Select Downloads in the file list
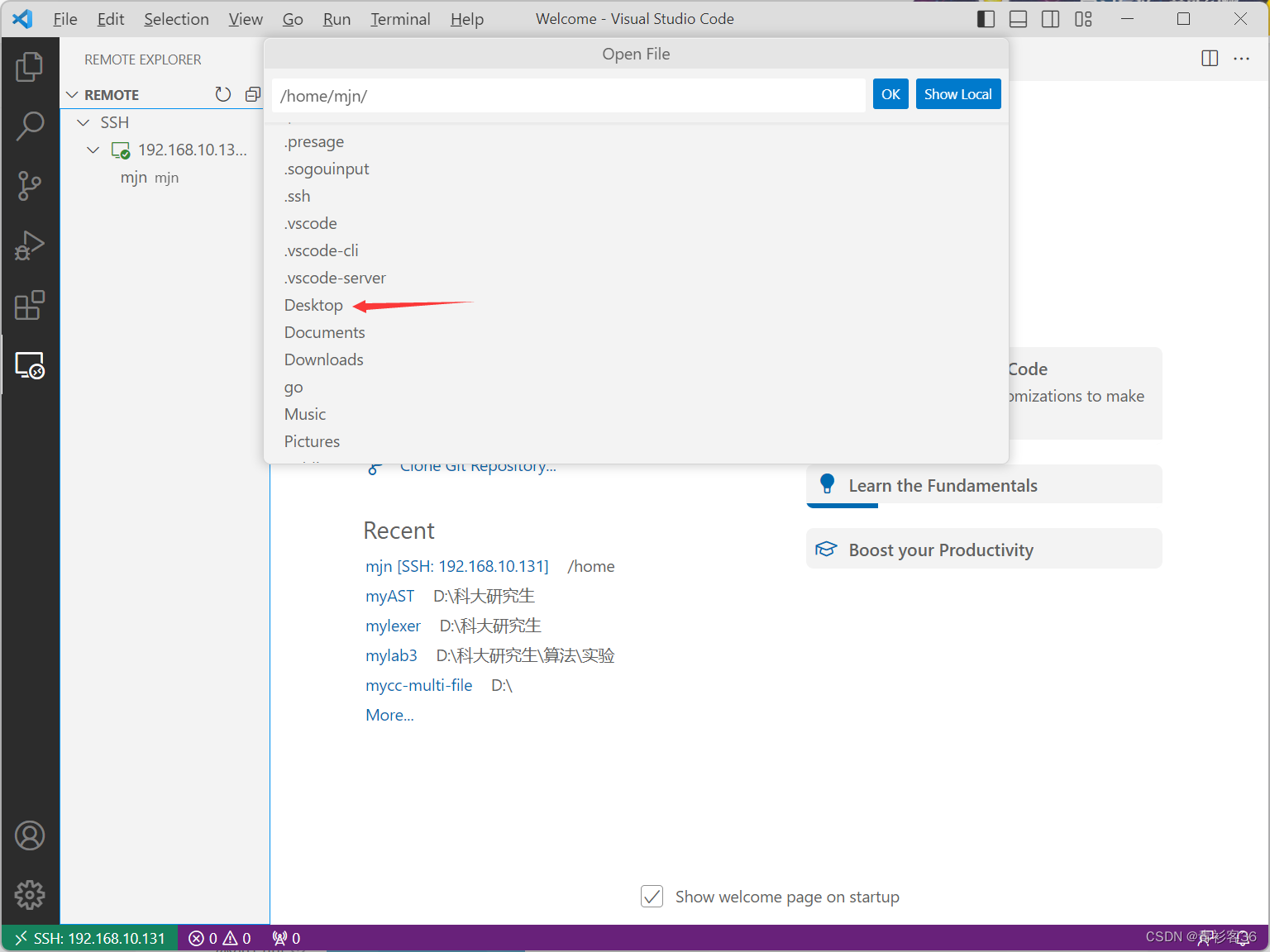This screenshot has width=1270, height=952. pos(636,359)
